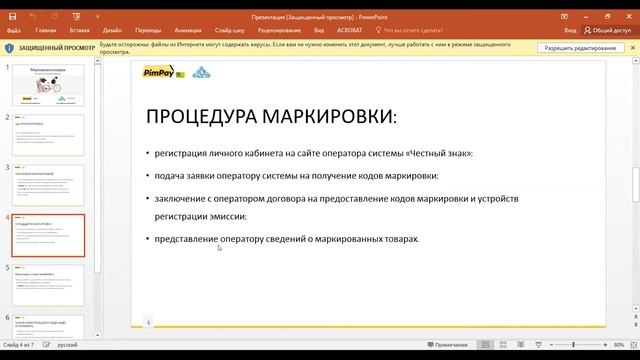
Task: Open Ribbon Display Options icon
Action: [x=564, y=17]
